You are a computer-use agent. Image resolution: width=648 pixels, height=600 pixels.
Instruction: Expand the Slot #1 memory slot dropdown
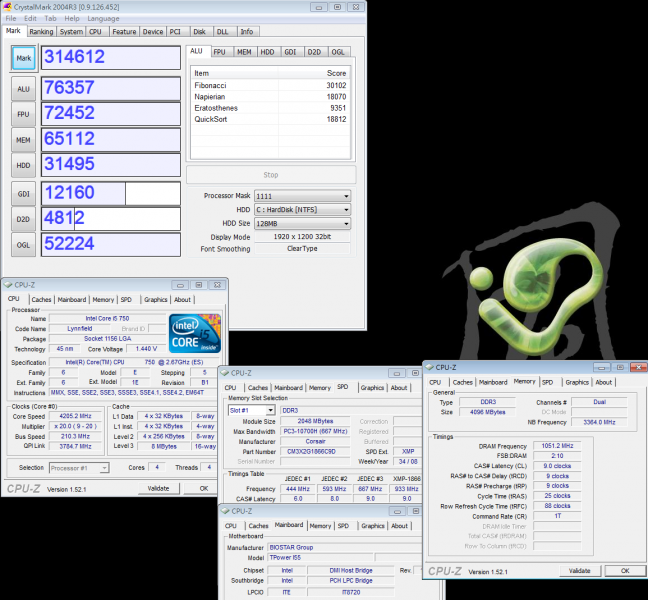coord(252,410)
